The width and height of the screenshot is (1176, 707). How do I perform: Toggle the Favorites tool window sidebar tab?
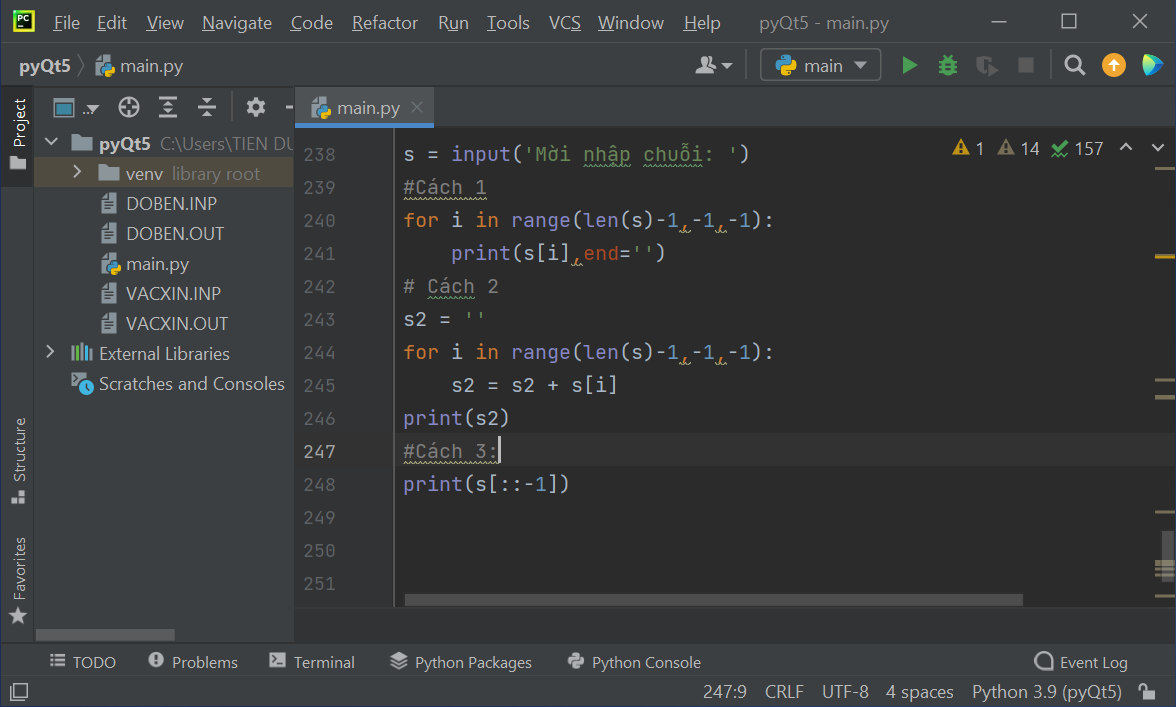(18, 580)
